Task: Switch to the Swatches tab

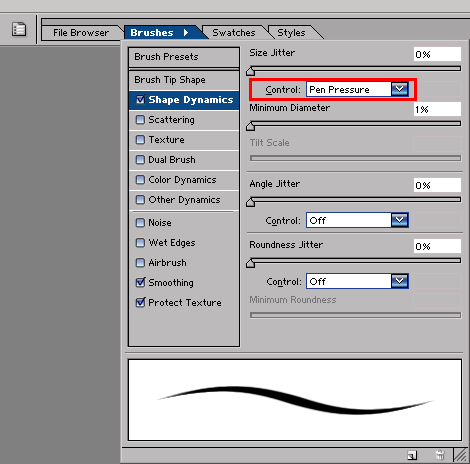Action: coord(234,33)
